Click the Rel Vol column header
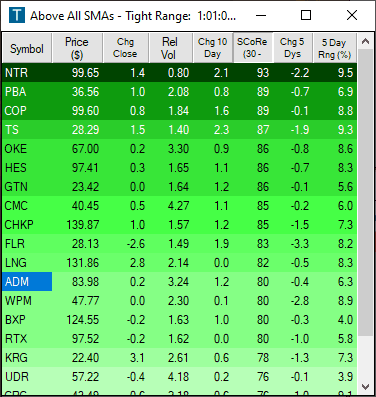This screenshot has width=376, height=397. [170, 48]
